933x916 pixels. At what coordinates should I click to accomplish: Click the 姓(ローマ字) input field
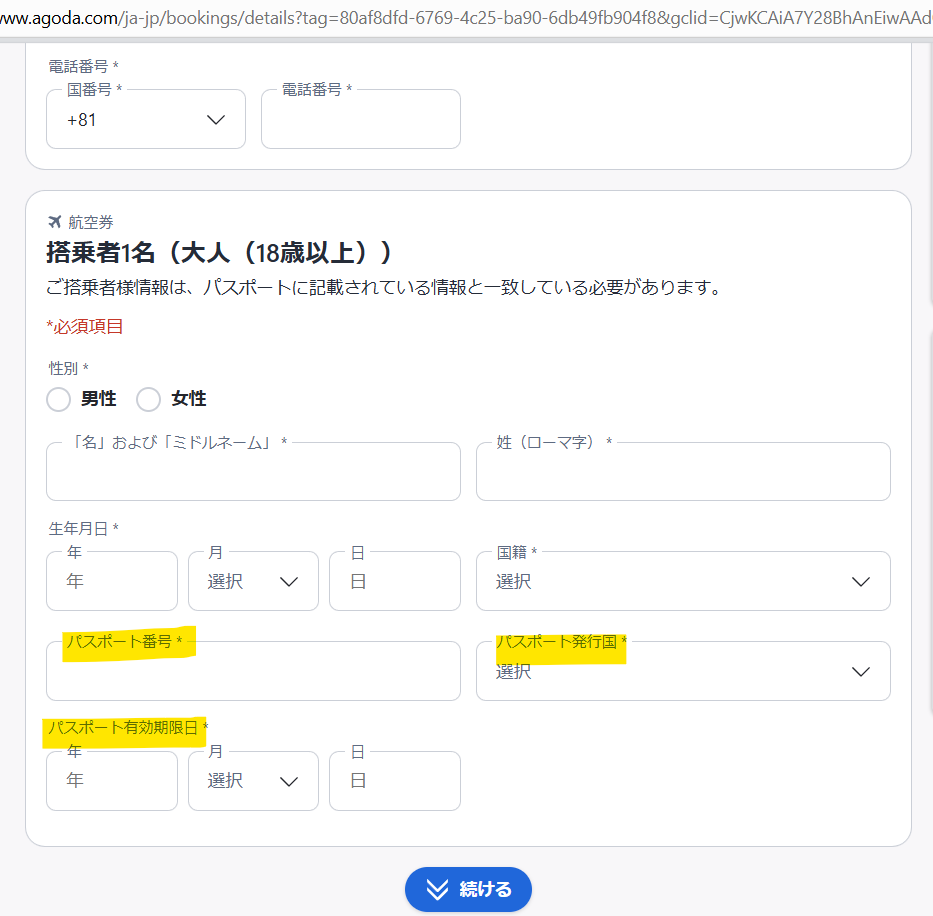point(683,471)
